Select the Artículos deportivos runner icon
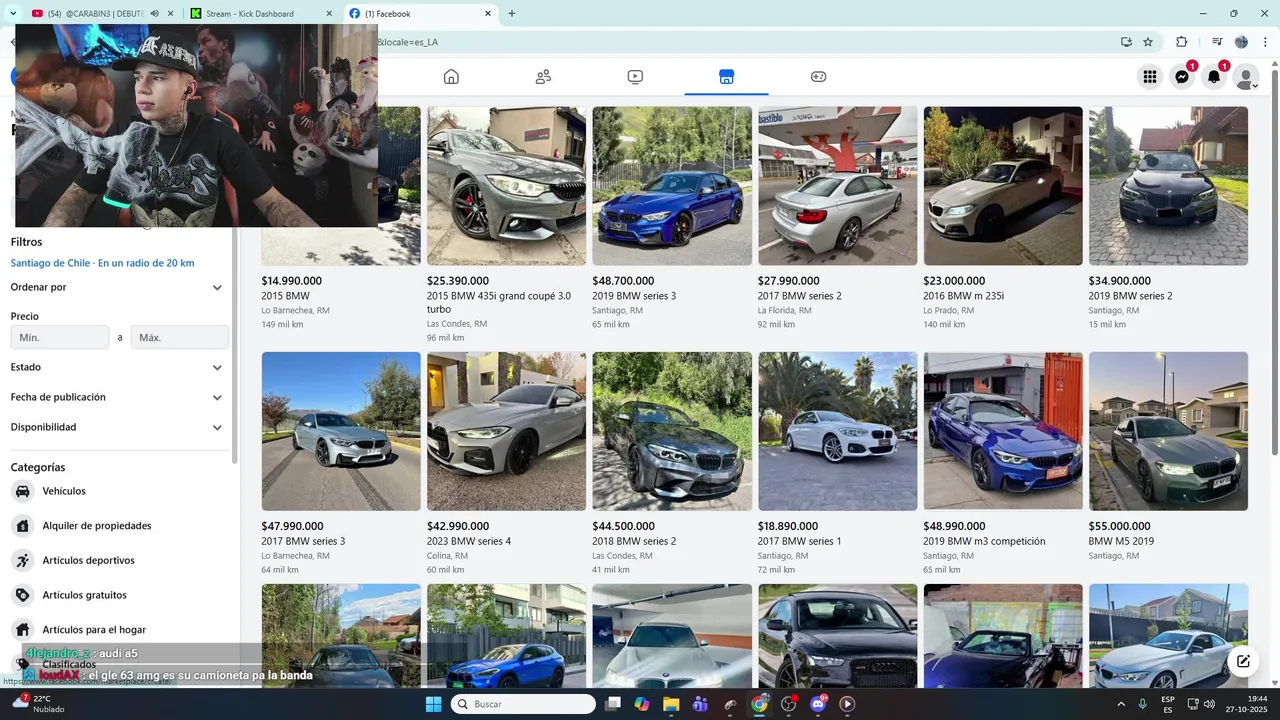 [x=22, y=560]
